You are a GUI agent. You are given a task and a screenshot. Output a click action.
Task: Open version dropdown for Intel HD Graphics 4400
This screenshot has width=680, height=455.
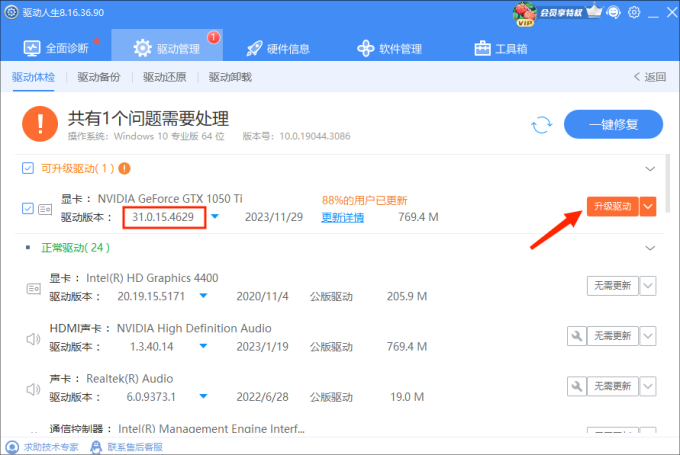coord(203,296)
